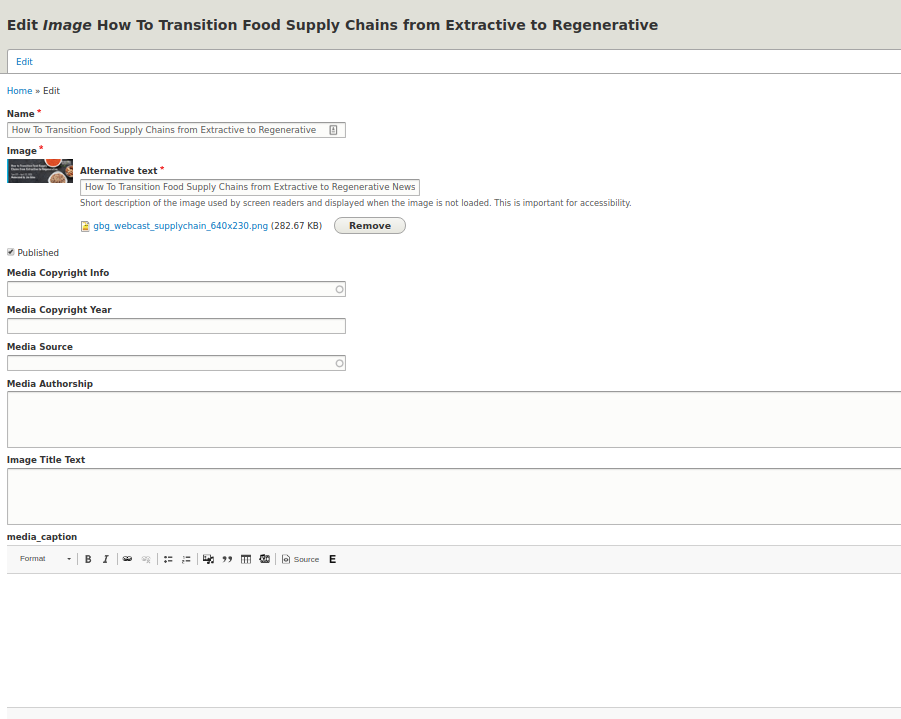Click the image thumbnail preview
The image size is (901, 719).
(39, 170)
